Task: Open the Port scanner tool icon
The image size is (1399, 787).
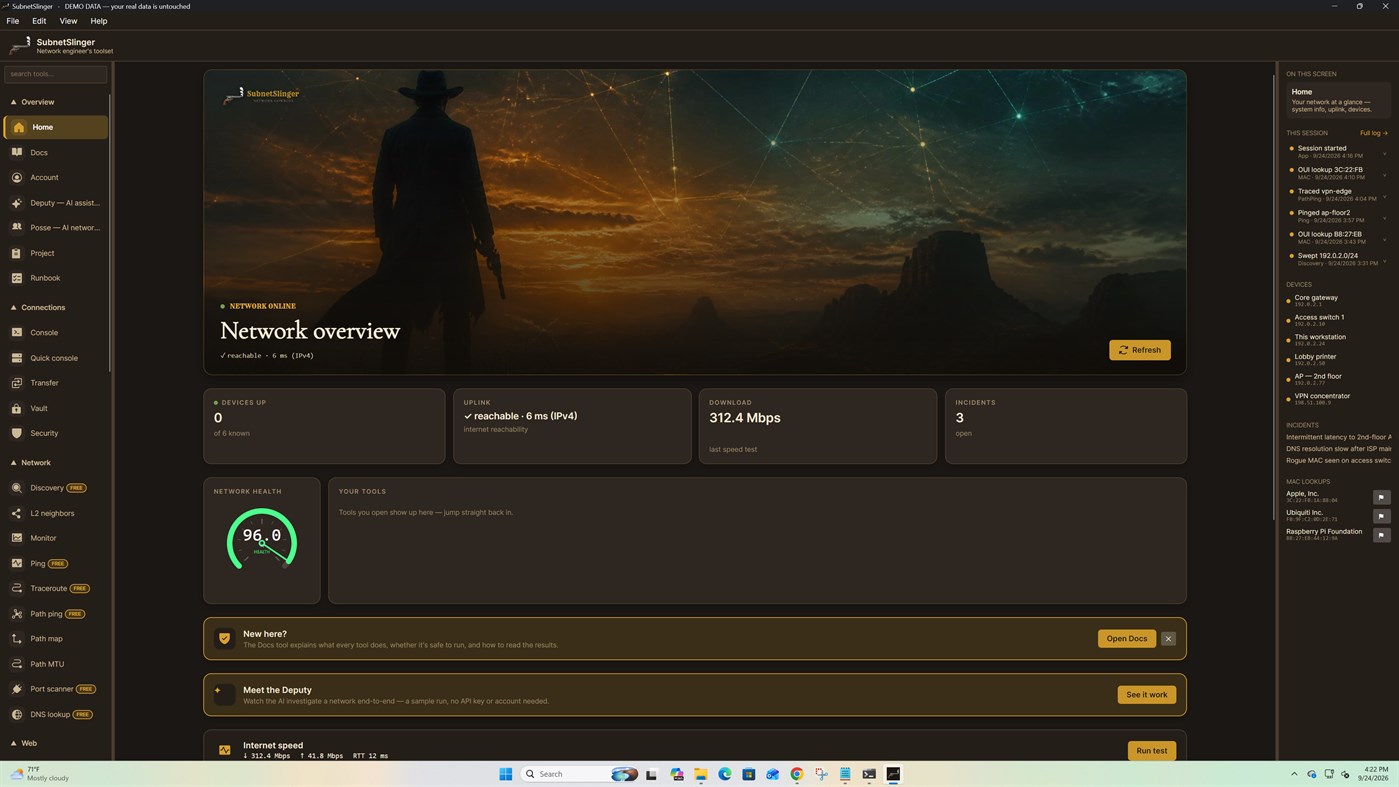Action: pyautogui.click(x=17, y=689)
